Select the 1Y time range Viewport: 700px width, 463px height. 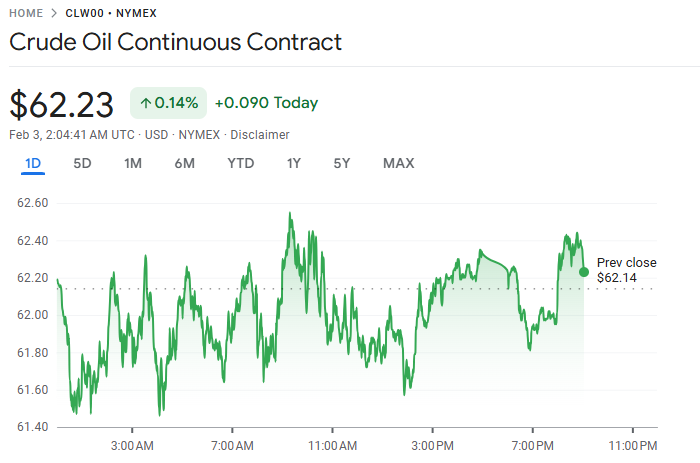[294, 163]
